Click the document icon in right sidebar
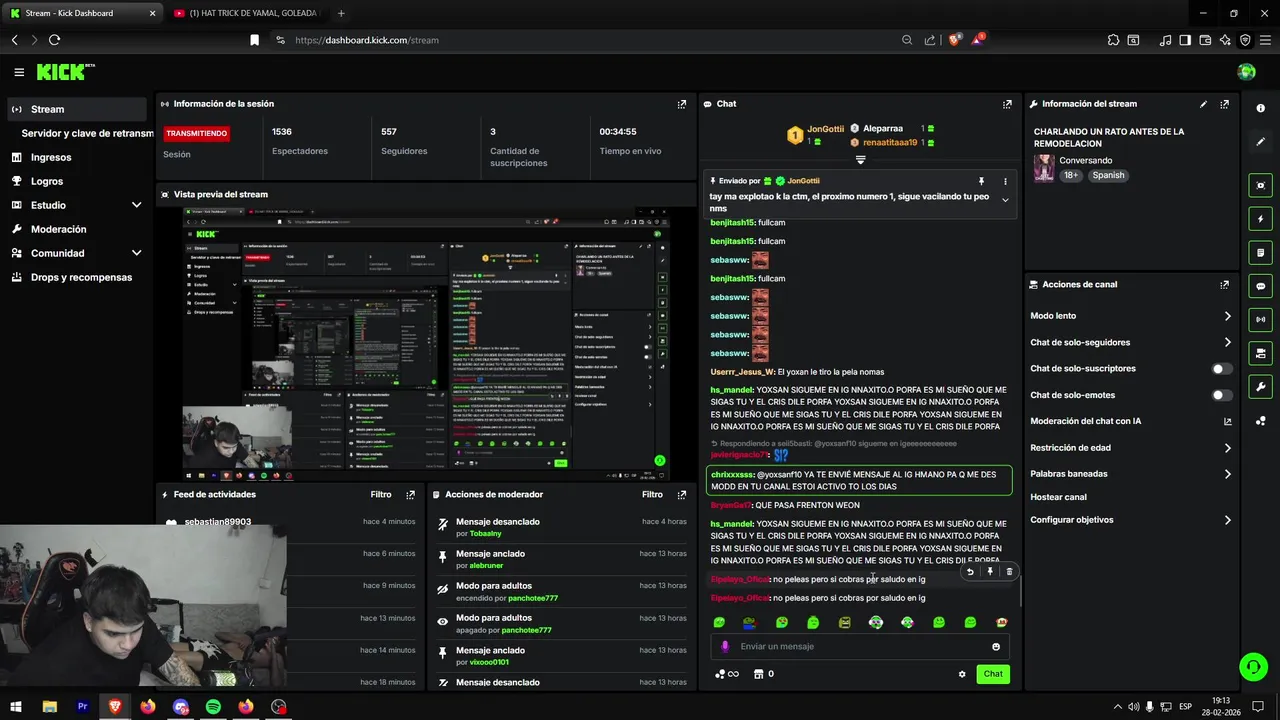 (x=1260, y=252)
